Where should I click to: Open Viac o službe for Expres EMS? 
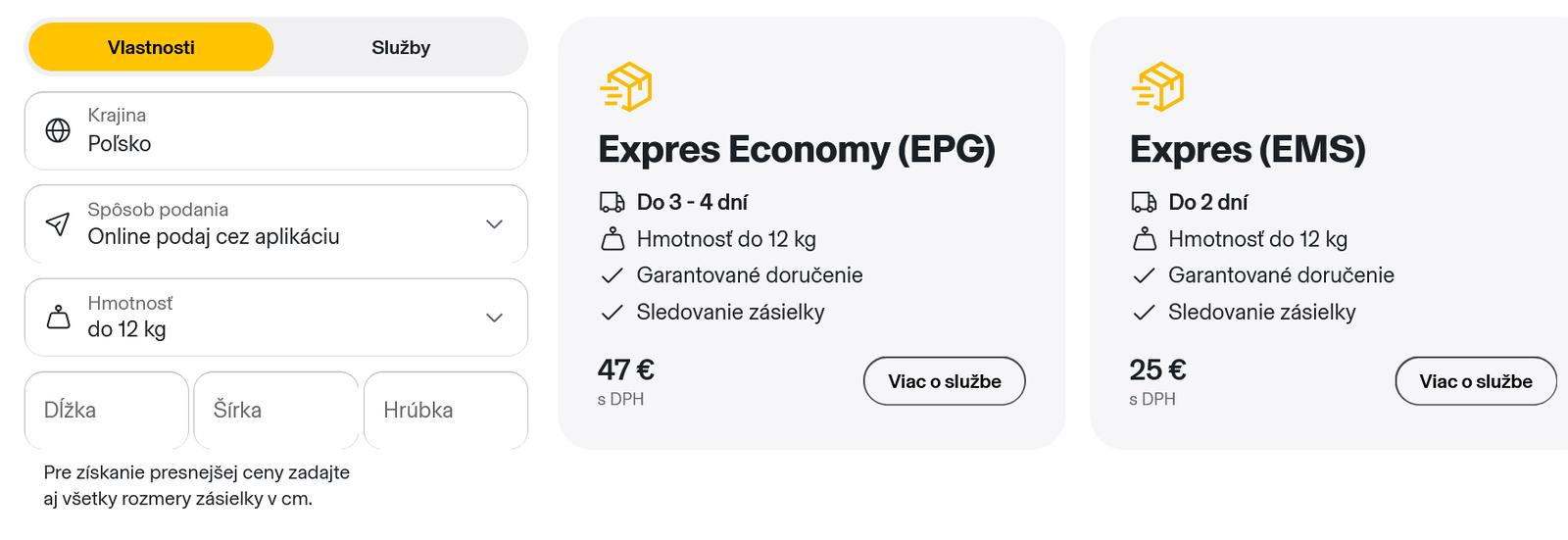point(1475,381)
